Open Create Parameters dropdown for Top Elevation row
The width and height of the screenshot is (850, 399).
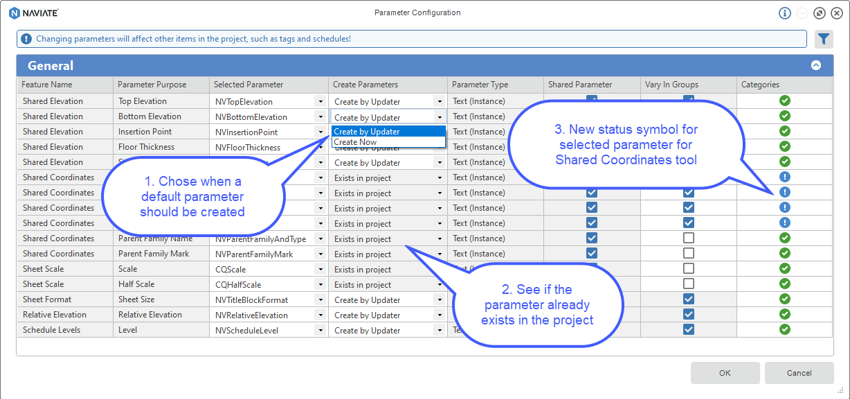tap(439, 101)
